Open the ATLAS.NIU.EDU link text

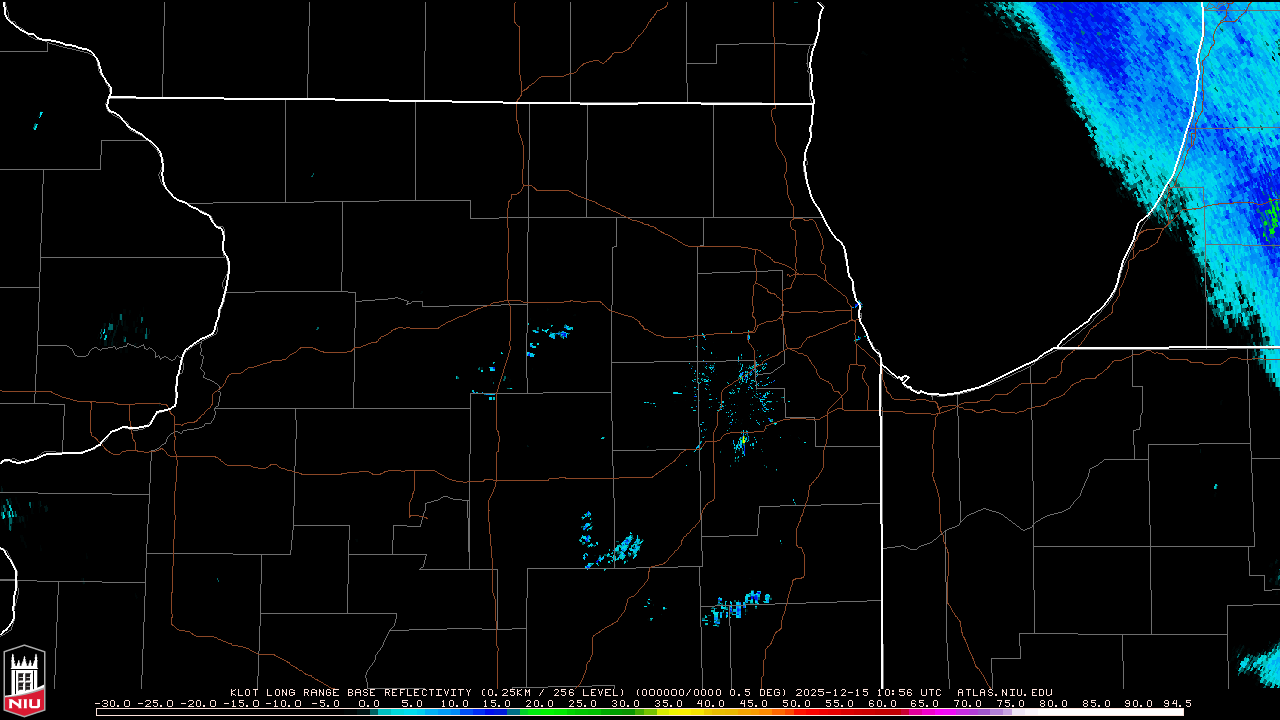(x=1004, y=692)
